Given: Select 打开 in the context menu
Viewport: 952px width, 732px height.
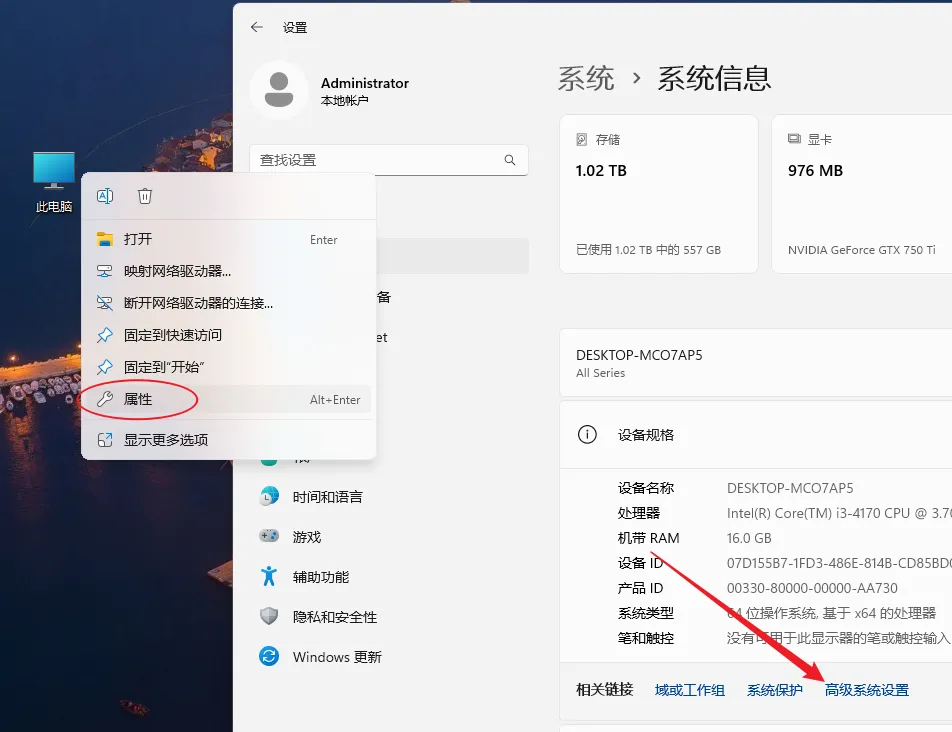Looking at the screenshot, I should coord(228,239).
